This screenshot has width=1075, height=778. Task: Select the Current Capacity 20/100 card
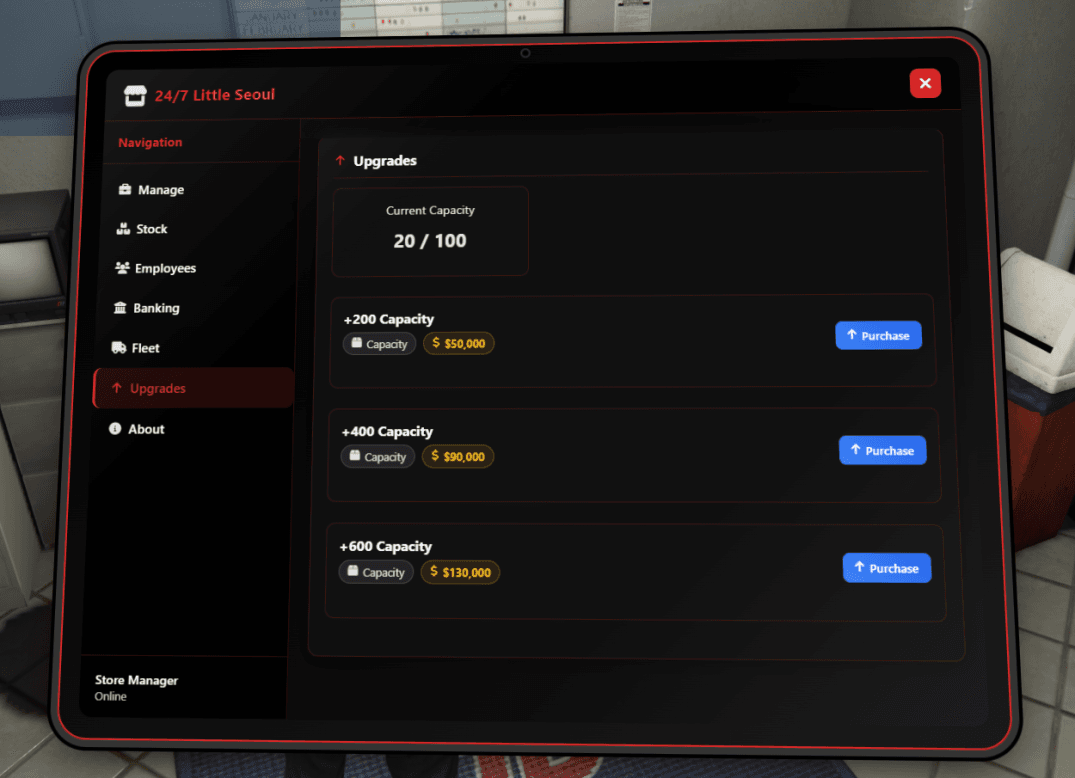coord(430,230)
